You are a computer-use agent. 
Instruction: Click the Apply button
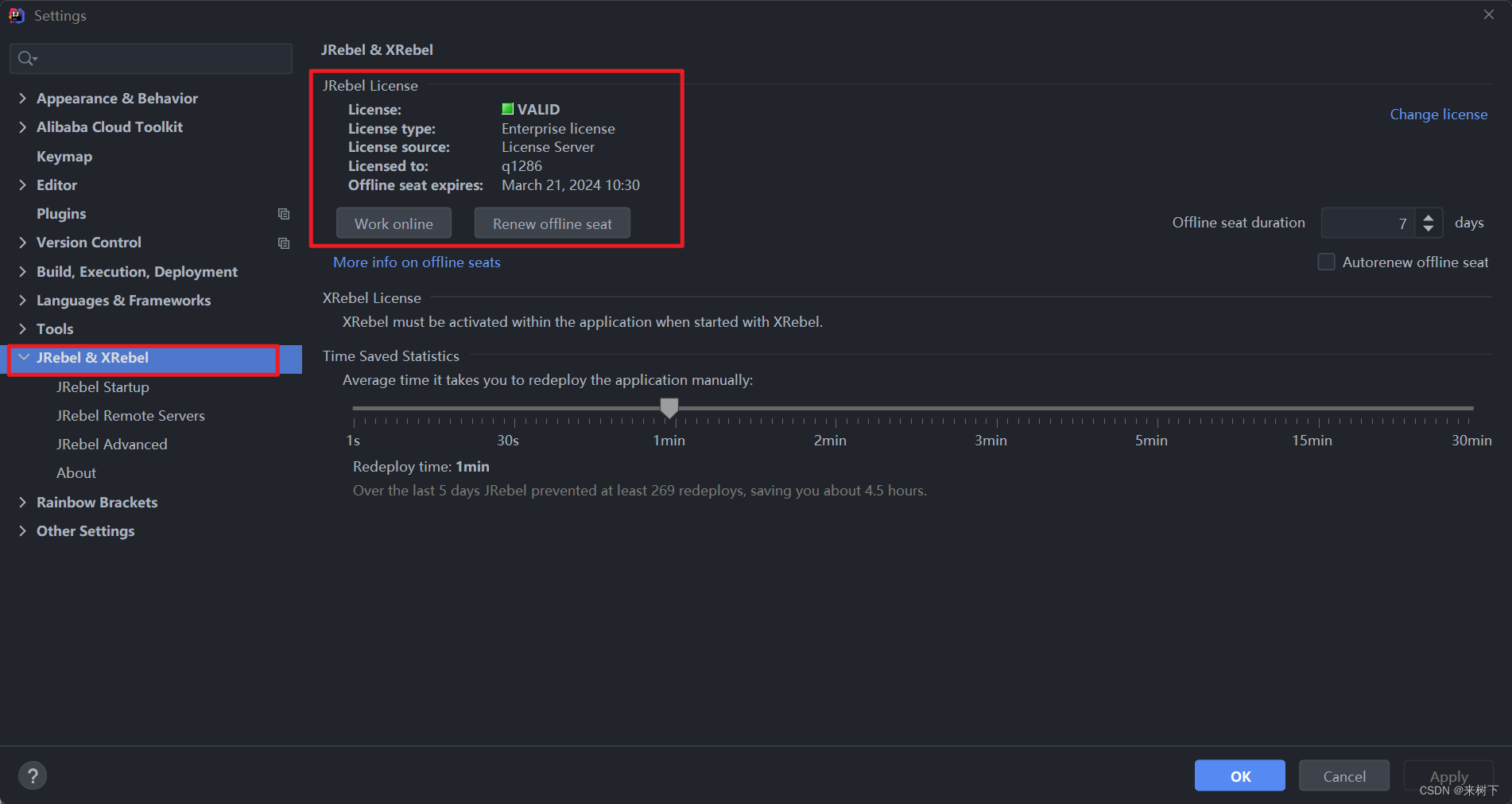click(x=1448, y=776)
